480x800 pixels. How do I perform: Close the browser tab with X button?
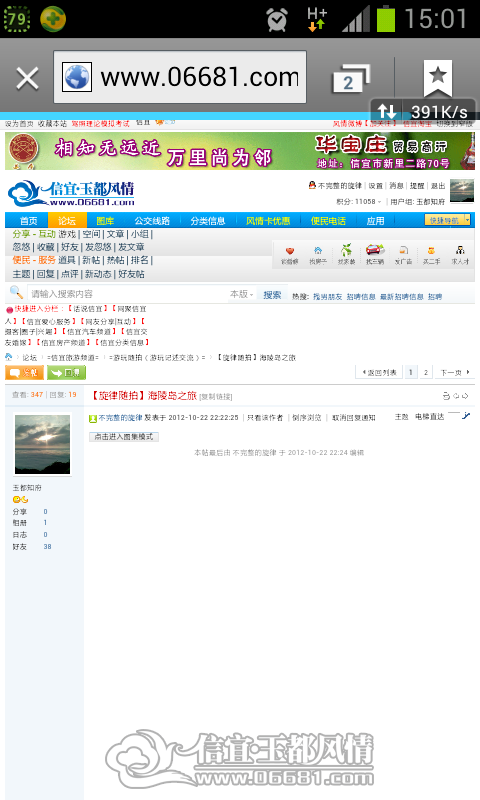click(x=27, y=79)
